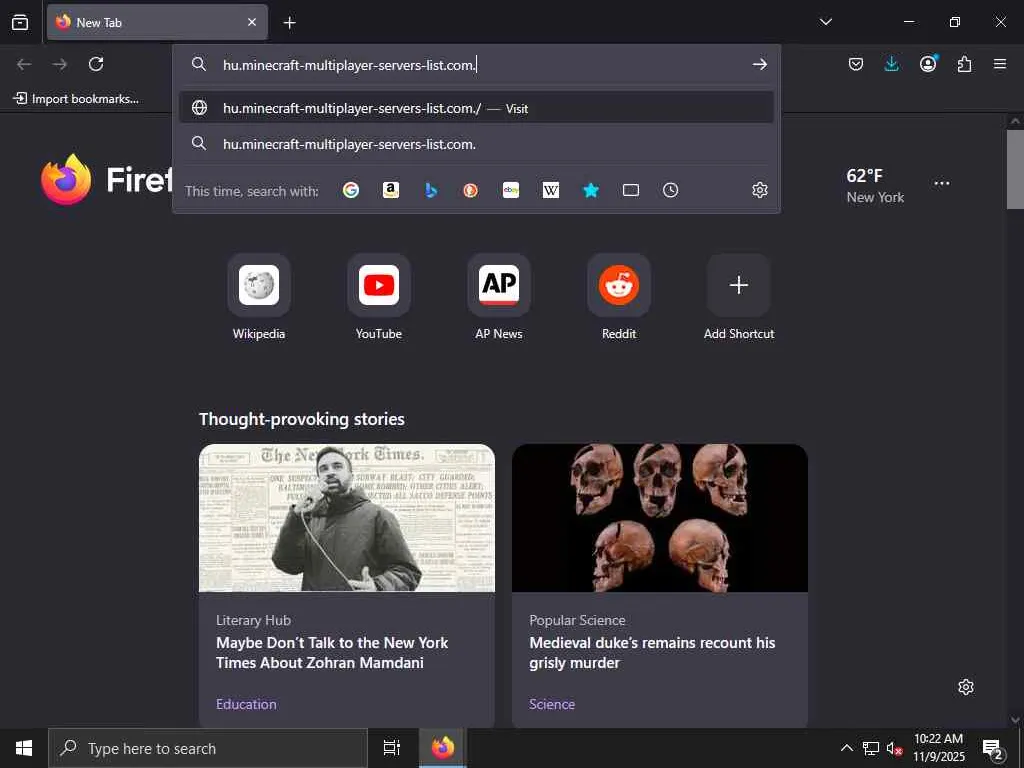Viewport: 1024px width, 768px height.
Task: Open the Pocket save icon in toolbar
Action: click(x=856, y=64)
